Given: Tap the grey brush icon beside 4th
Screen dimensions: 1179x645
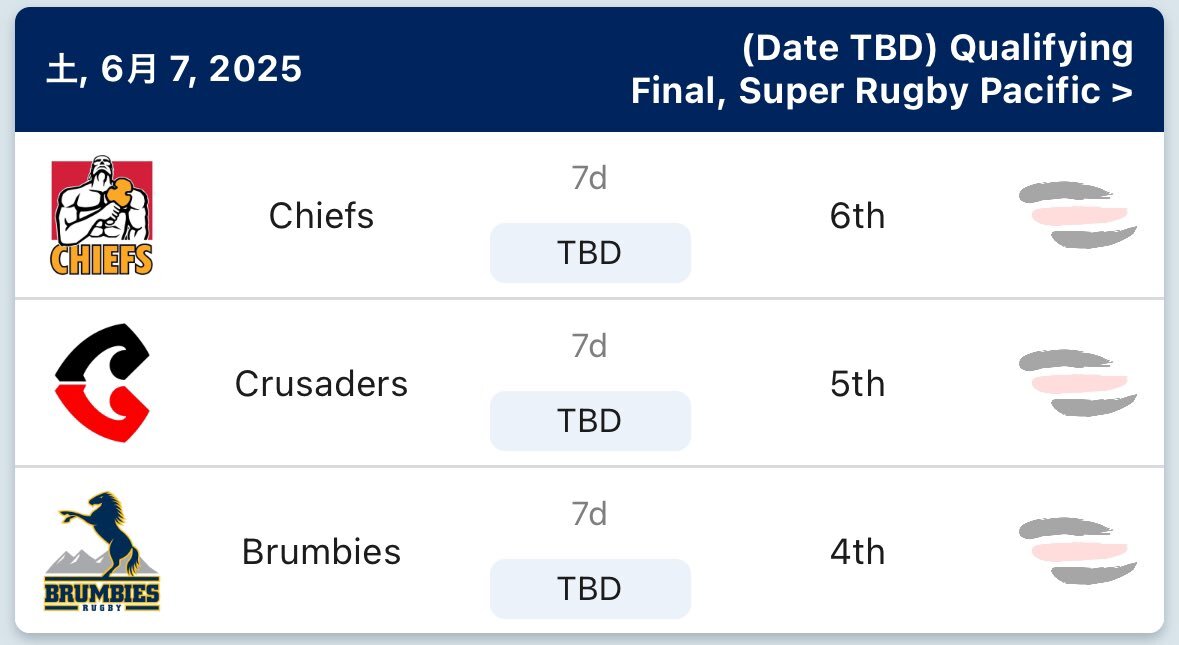Looking at the screenshot, I should [1077, 551].
